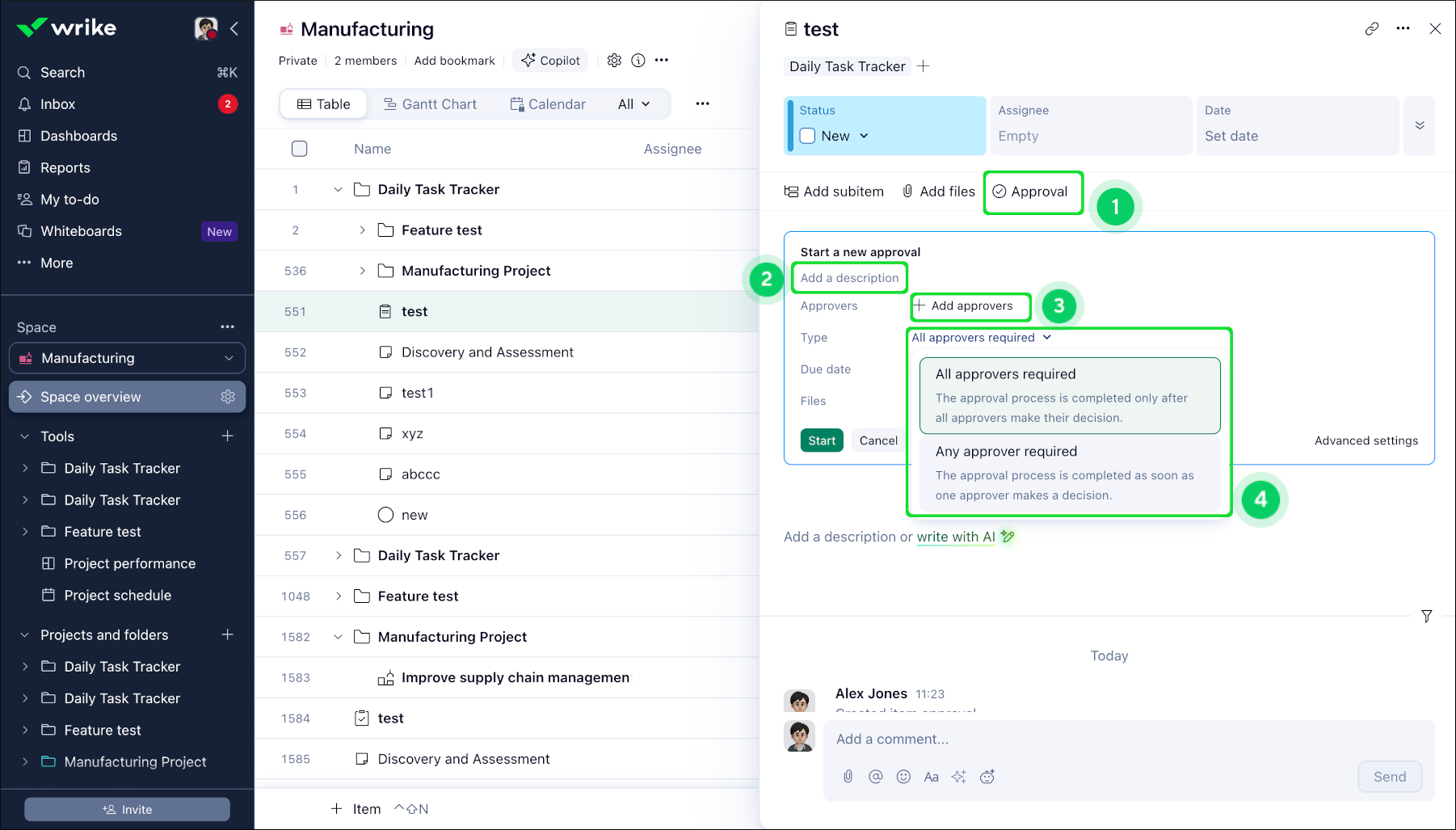1456x830 pixels.
Task: Filter the activity stream
Action: click(x=1427, y=616)
